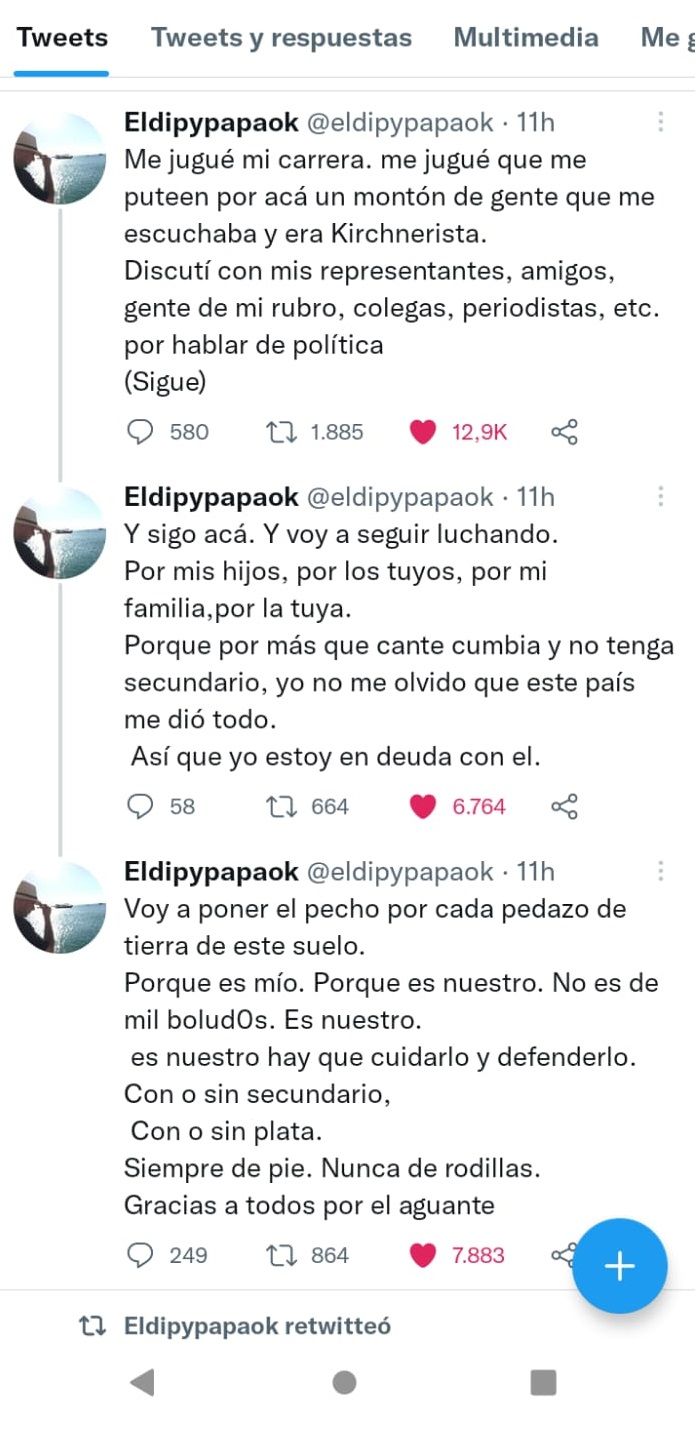696x1442 pixels.
Task: Switch to Tweets y respuestas tab
Action: click(281, 38)
